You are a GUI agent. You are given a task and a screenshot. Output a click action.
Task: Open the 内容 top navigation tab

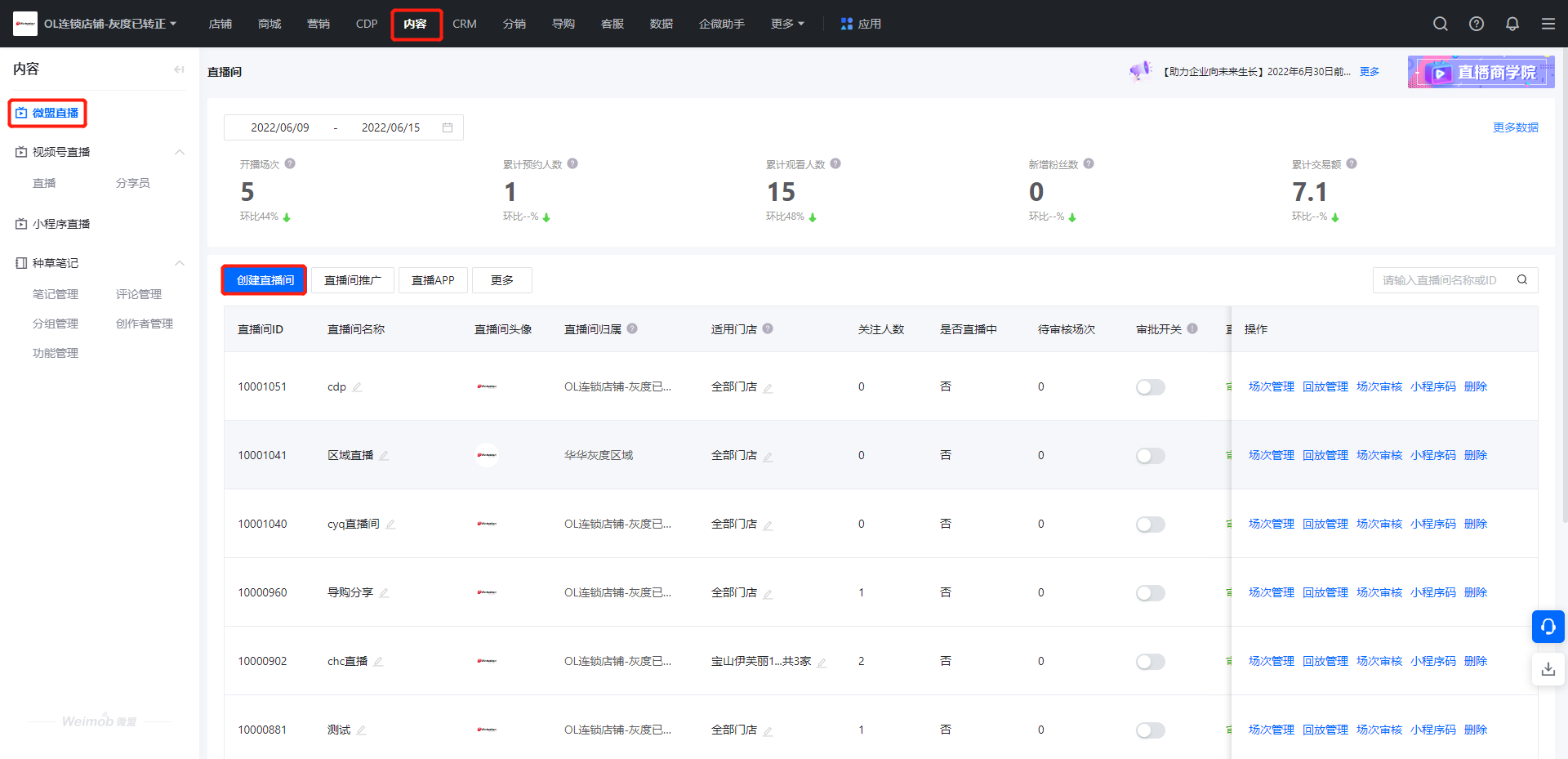[x=416, y=24]
